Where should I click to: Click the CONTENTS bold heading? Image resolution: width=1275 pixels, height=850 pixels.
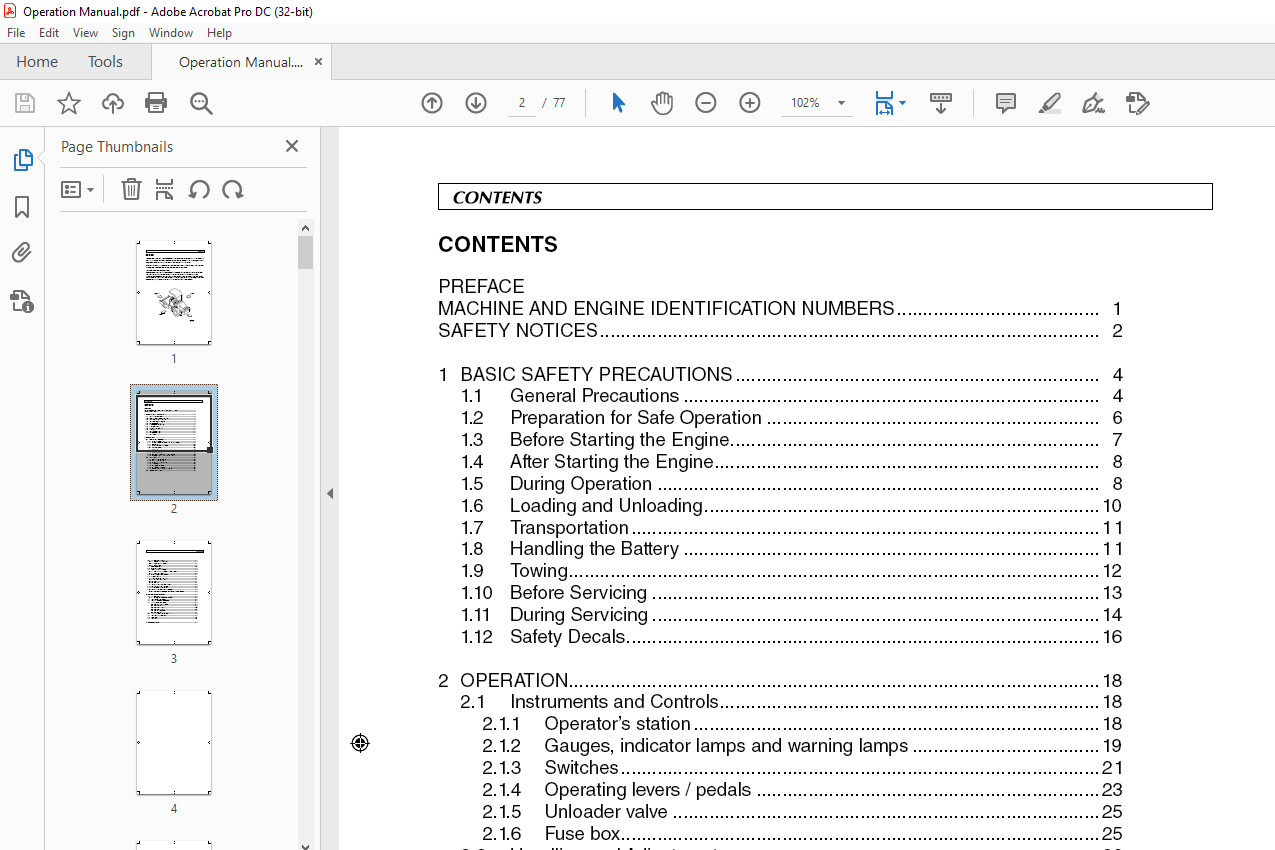tap(498, 245)
